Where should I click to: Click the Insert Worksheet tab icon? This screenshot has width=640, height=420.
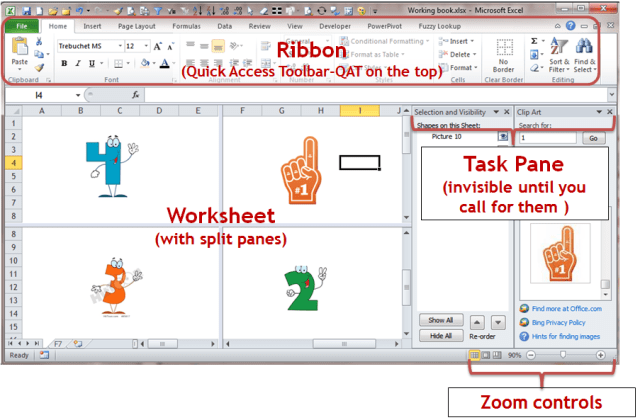point(78,344)
